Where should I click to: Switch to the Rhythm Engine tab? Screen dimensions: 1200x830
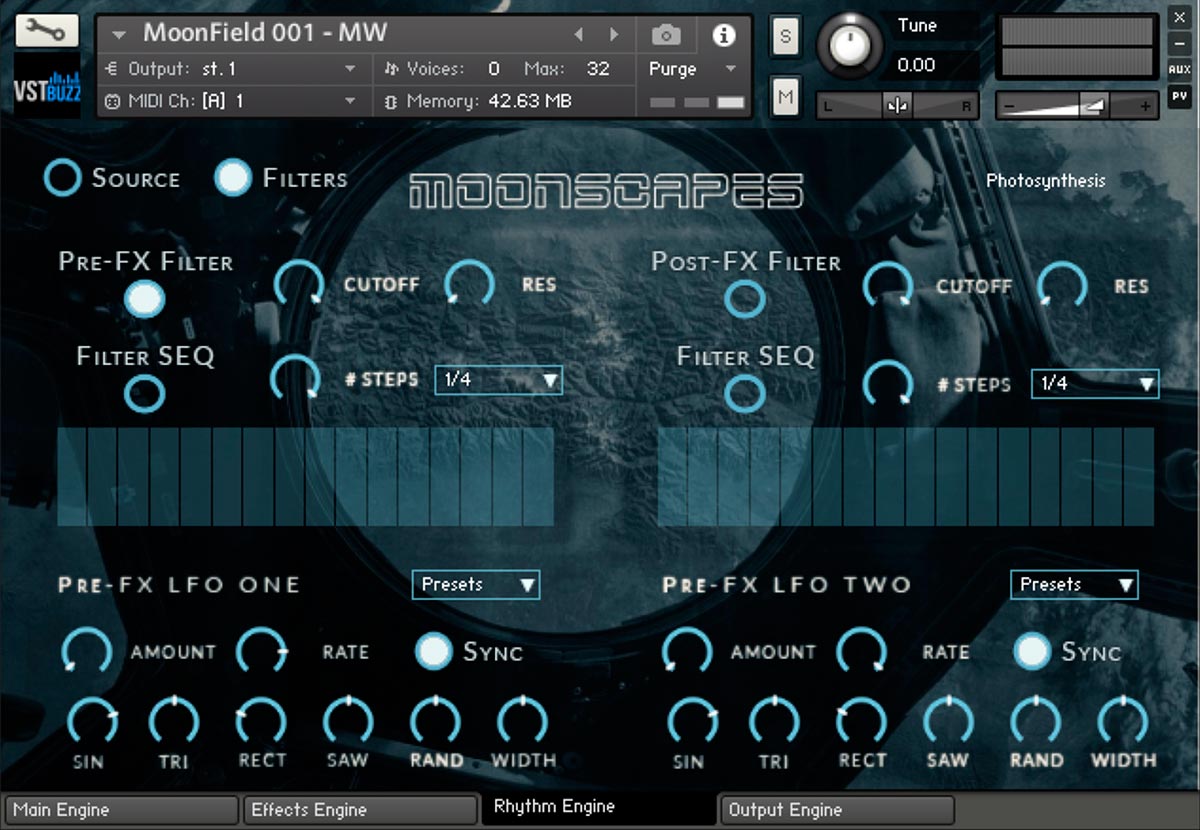tap(598, 807)
